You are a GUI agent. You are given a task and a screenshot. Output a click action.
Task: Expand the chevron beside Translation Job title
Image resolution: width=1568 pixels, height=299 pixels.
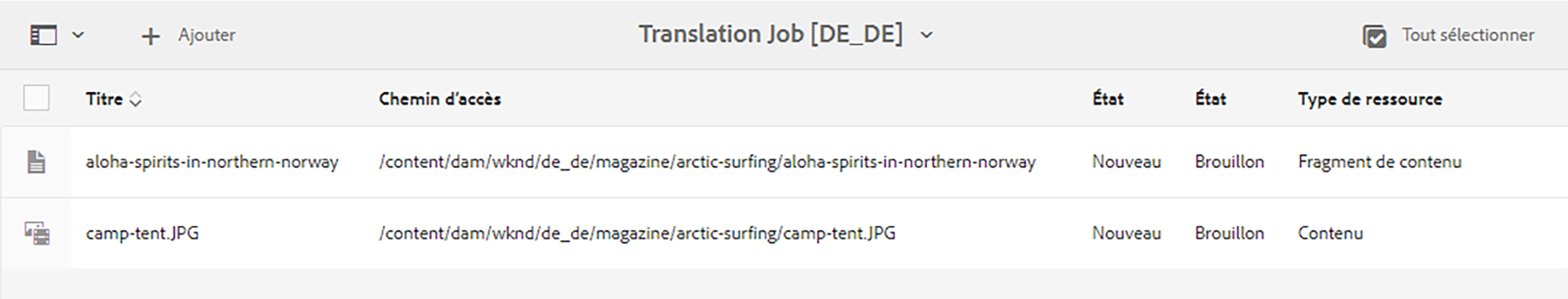[926, 35]
